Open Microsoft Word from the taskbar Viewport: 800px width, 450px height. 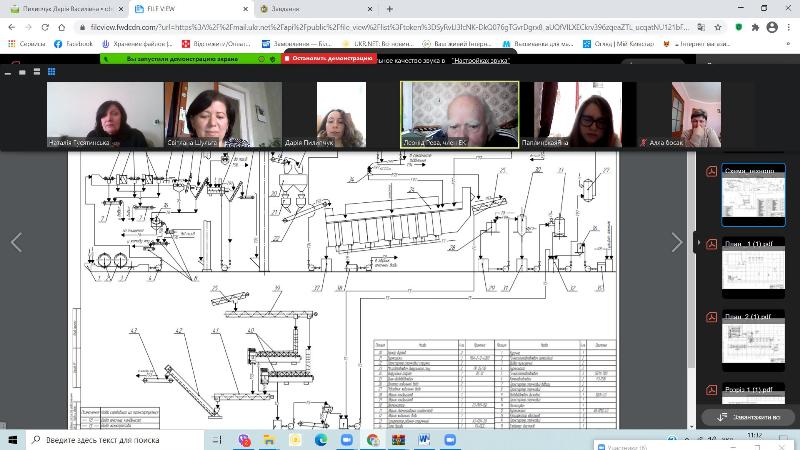[424, 440]
